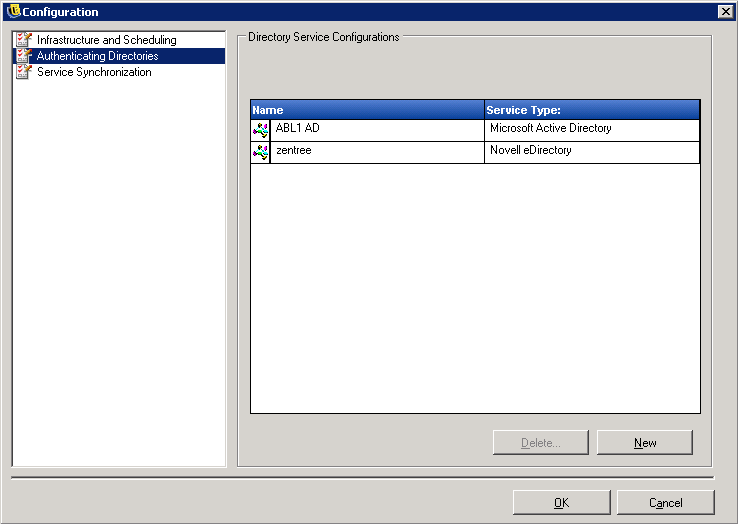Click the Service Synchronization checklist icon

[x=24, y=72]
